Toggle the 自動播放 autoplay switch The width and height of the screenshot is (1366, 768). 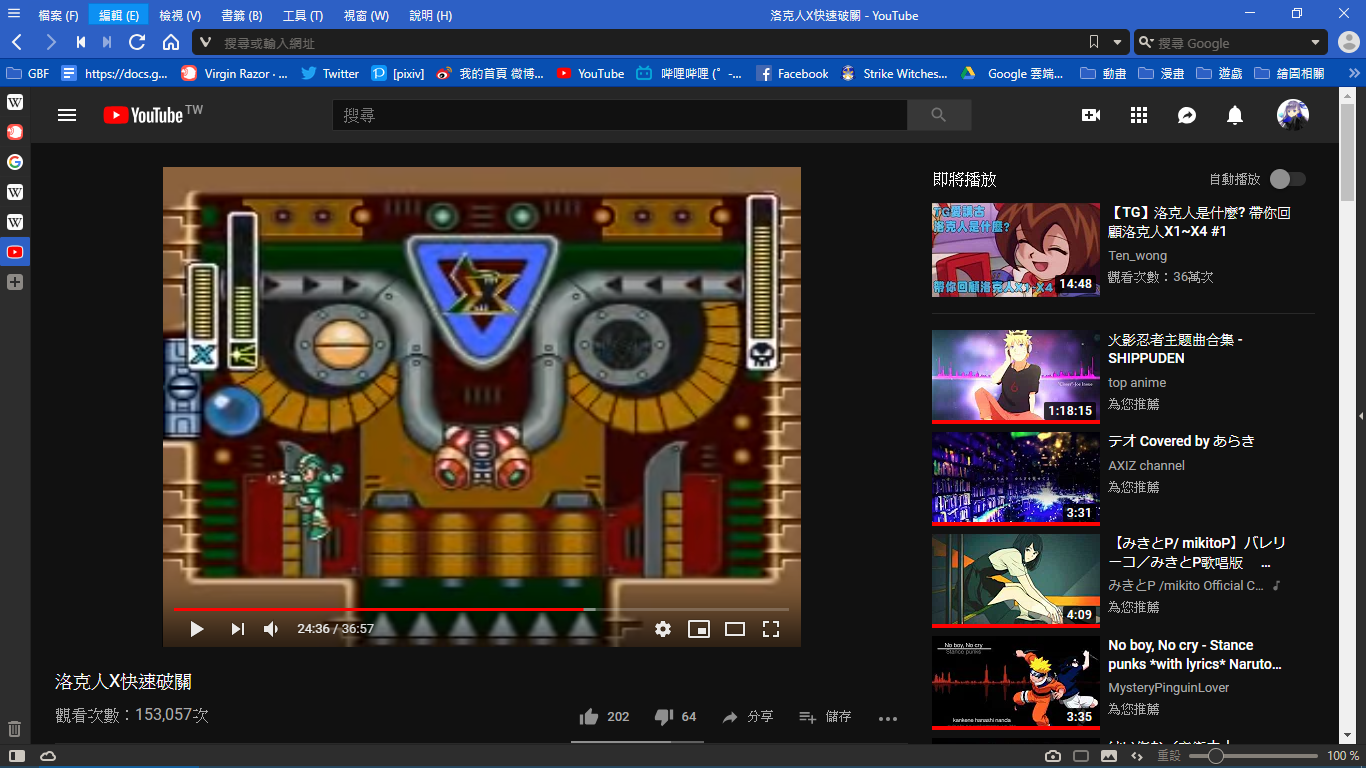(1288, 179)
